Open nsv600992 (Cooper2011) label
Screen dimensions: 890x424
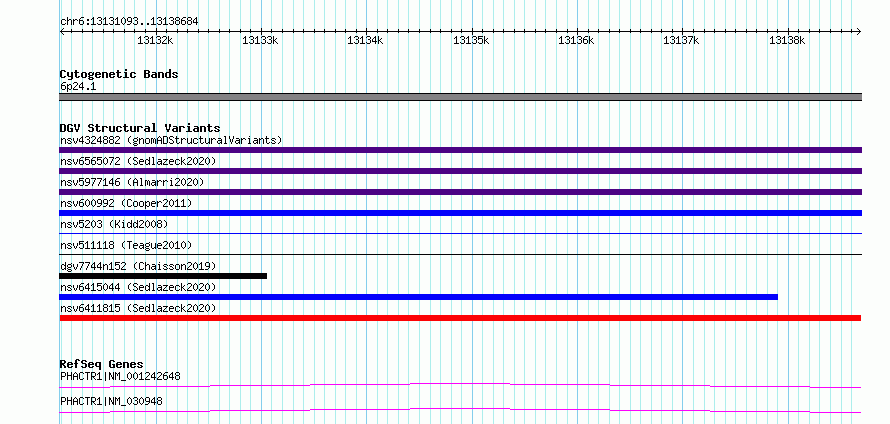126,203
